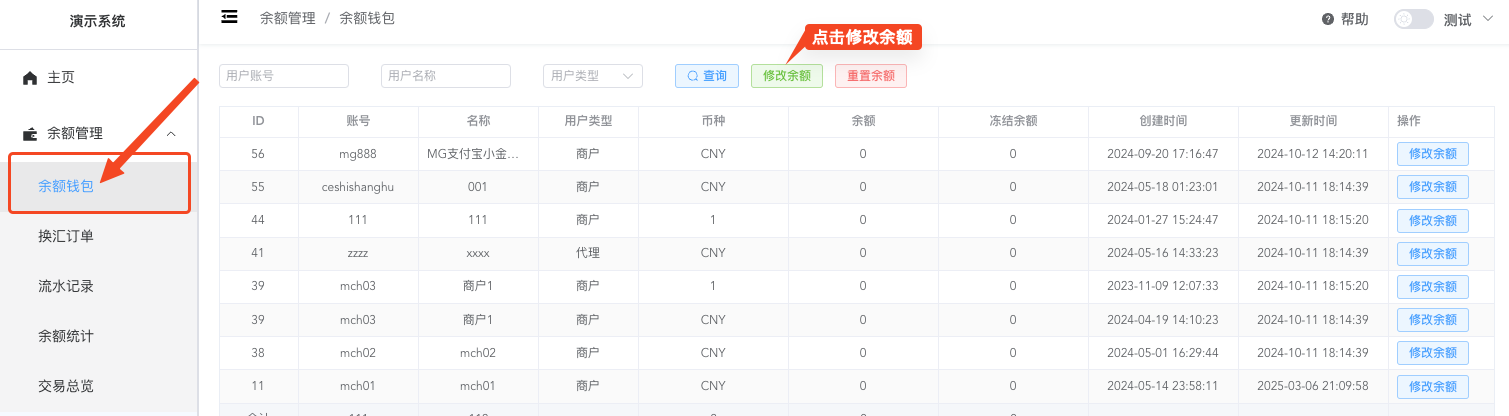
Task: Click the 演示系统 title
Action: (x=98, y=21)
